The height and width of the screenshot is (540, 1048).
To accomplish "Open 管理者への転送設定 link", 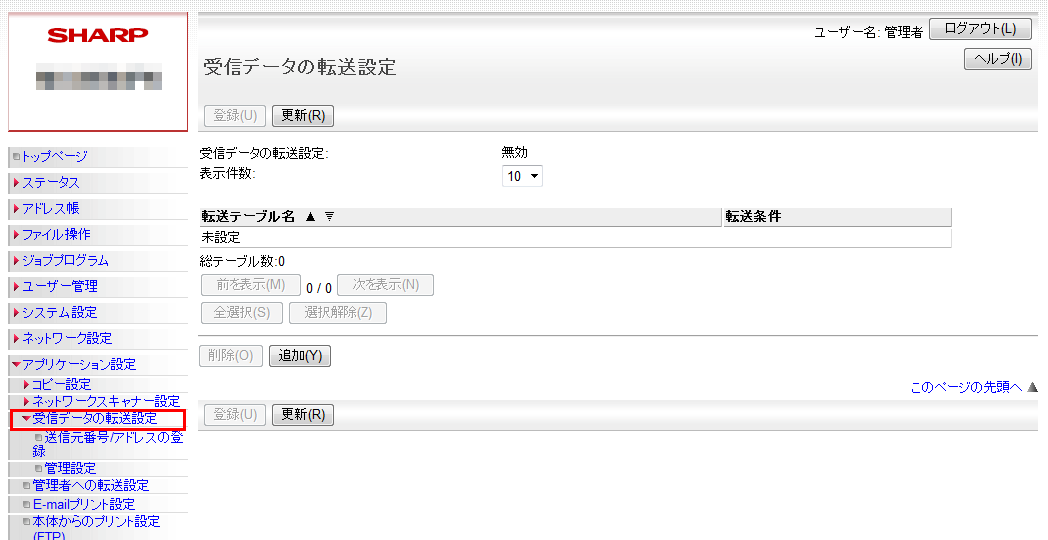I will [x=91, y=485].
